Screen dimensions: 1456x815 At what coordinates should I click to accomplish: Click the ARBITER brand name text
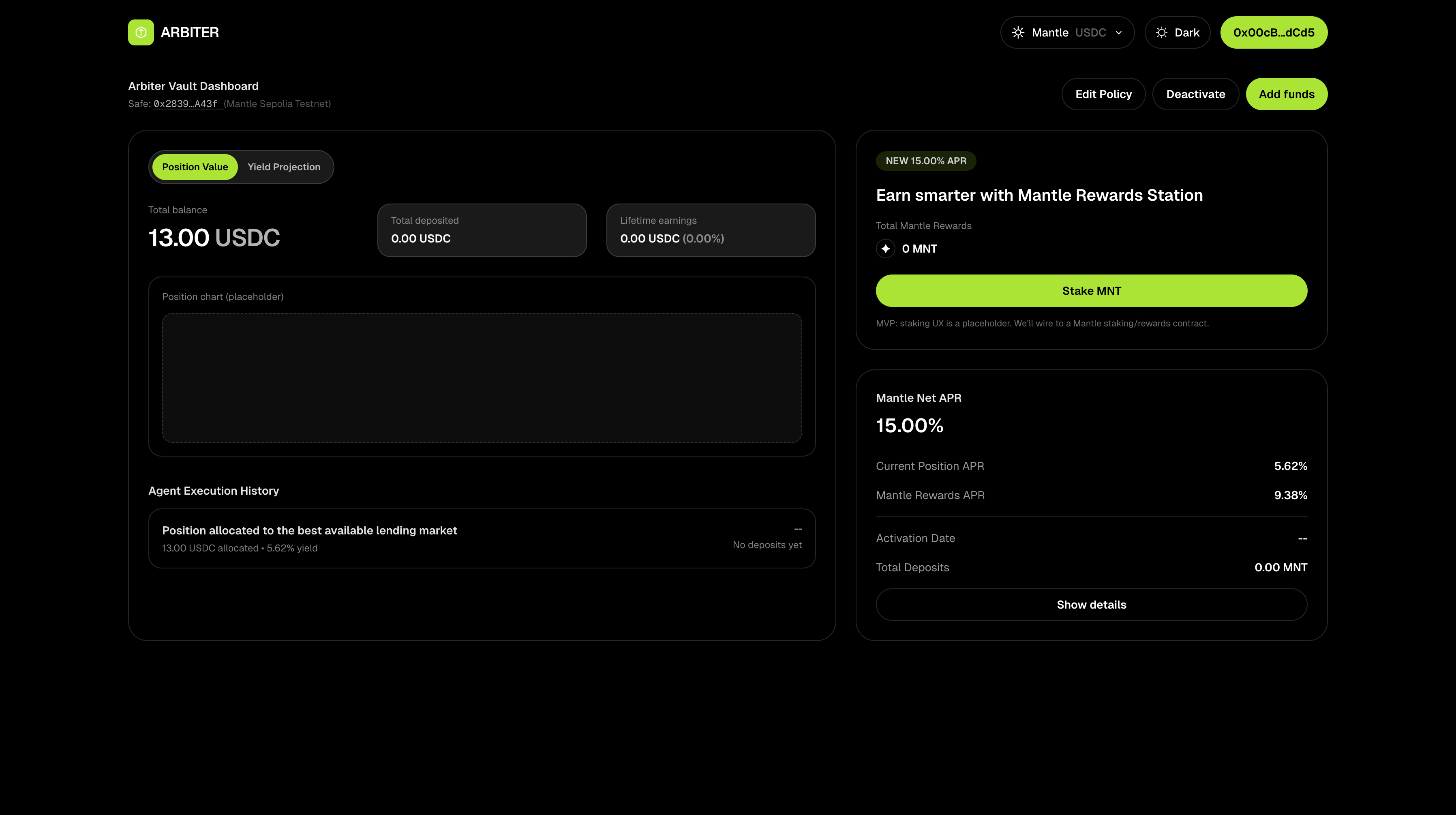point(190,32)
